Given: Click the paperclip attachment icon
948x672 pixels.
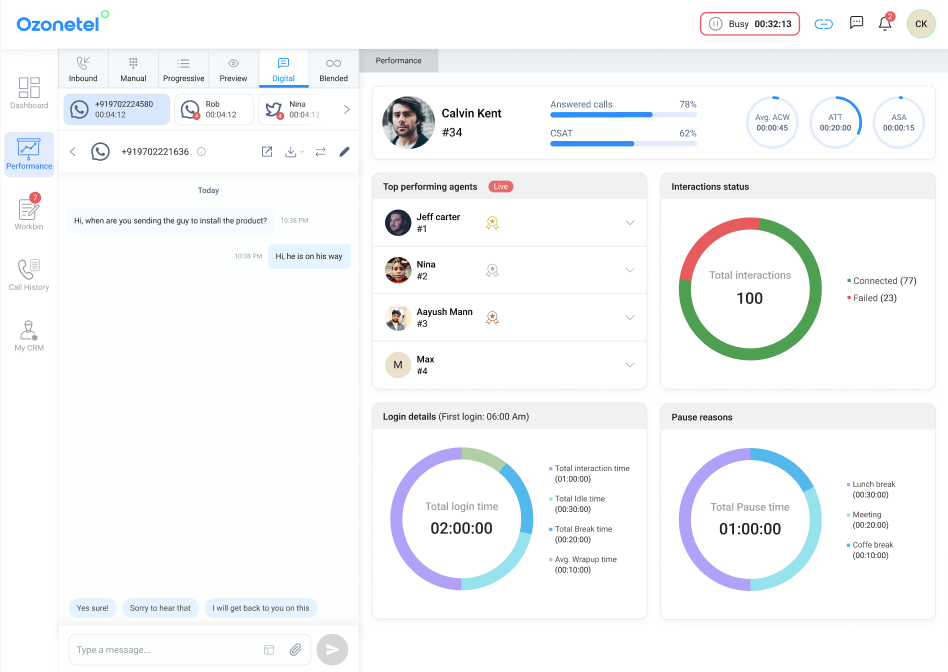Looking at the screenshot, I should 296,650.
